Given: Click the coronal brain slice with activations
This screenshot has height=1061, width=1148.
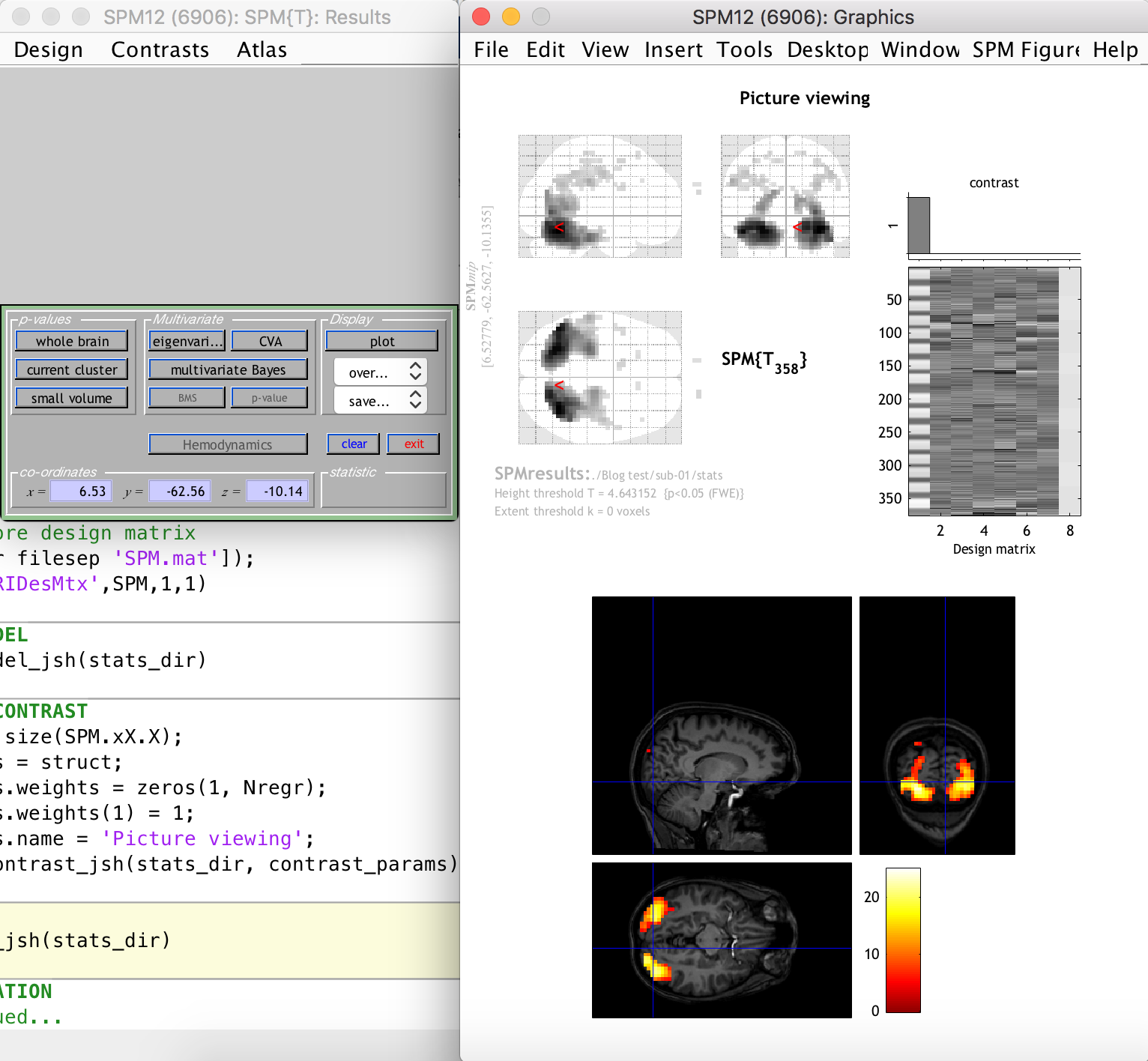Looking at the screenshot, I should (937, 725).
